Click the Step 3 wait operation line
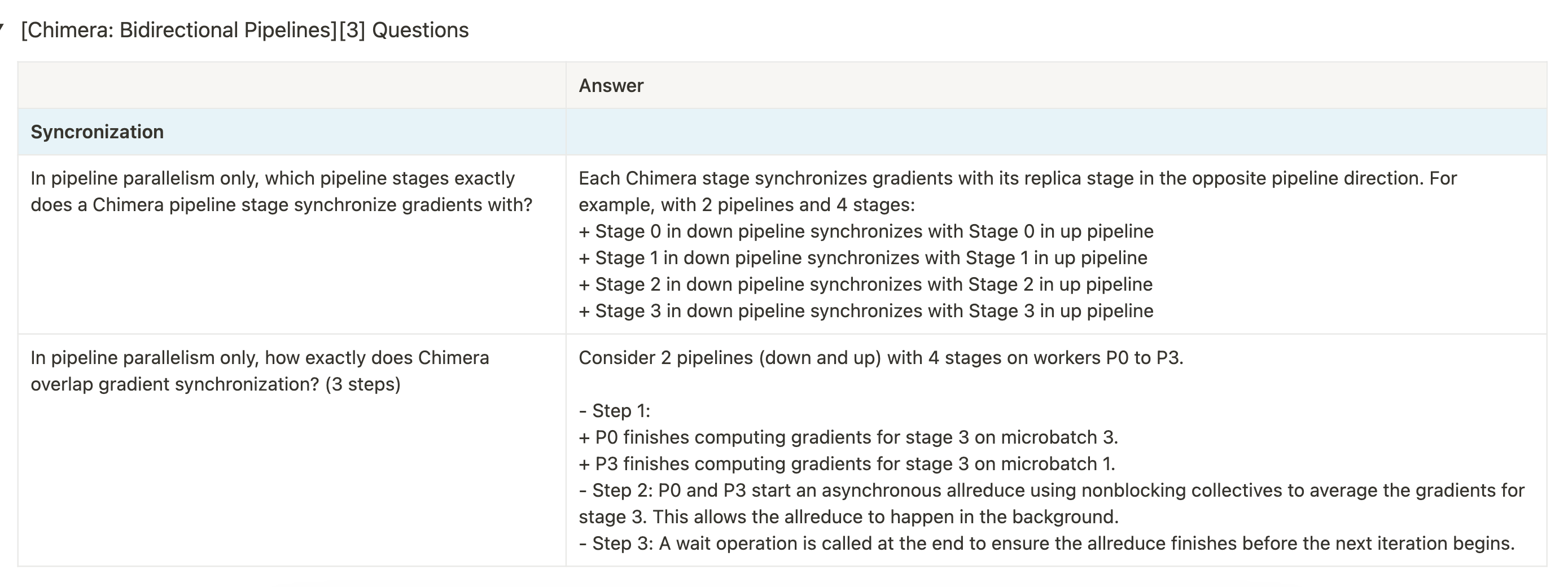 [x=1046, y=543]
